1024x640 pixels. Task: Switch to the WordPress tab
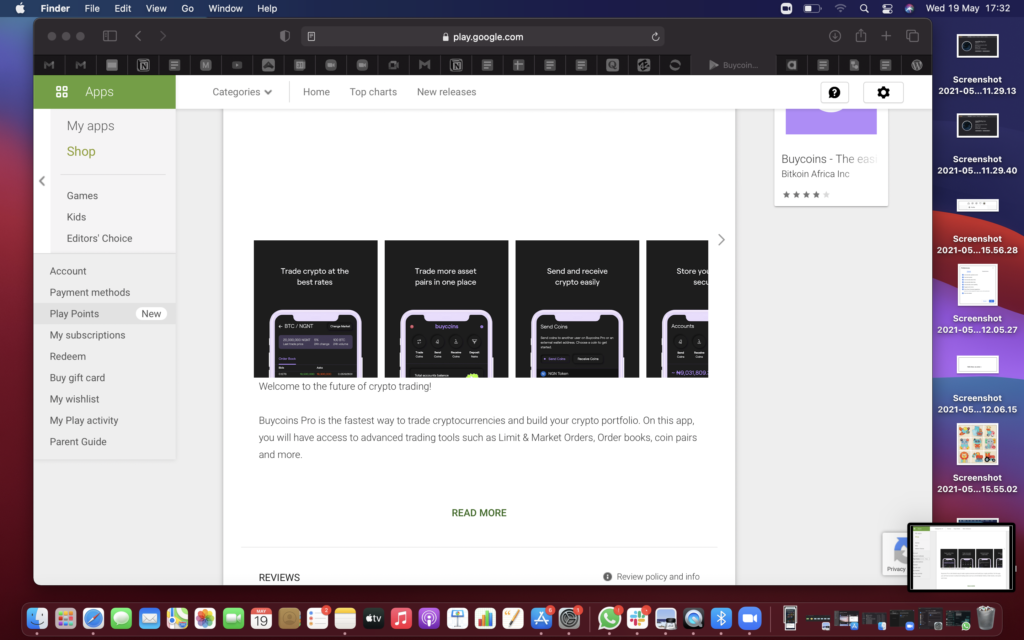point(916,65)
